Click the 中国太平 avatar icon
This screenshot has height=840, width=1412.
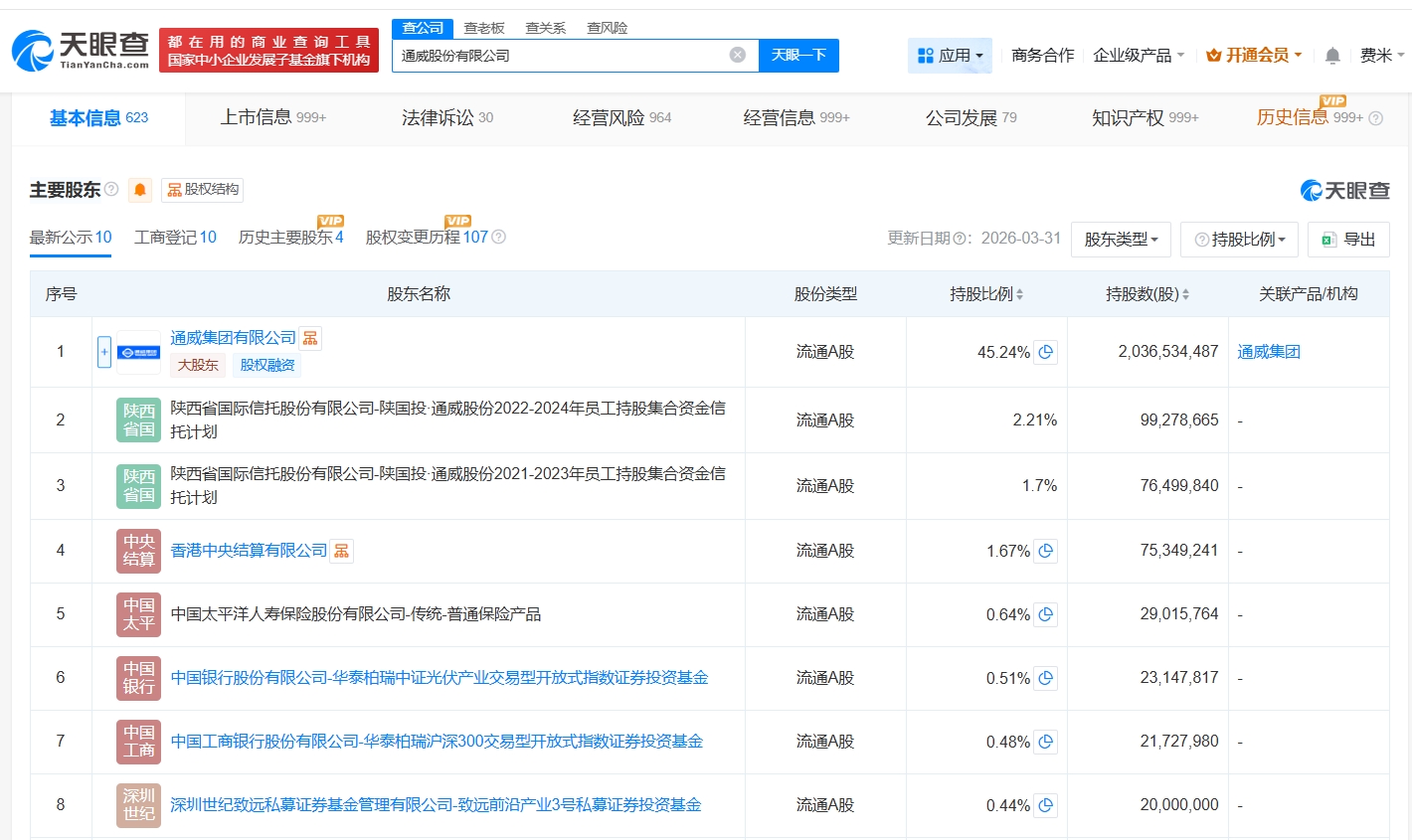click(138, 614)
